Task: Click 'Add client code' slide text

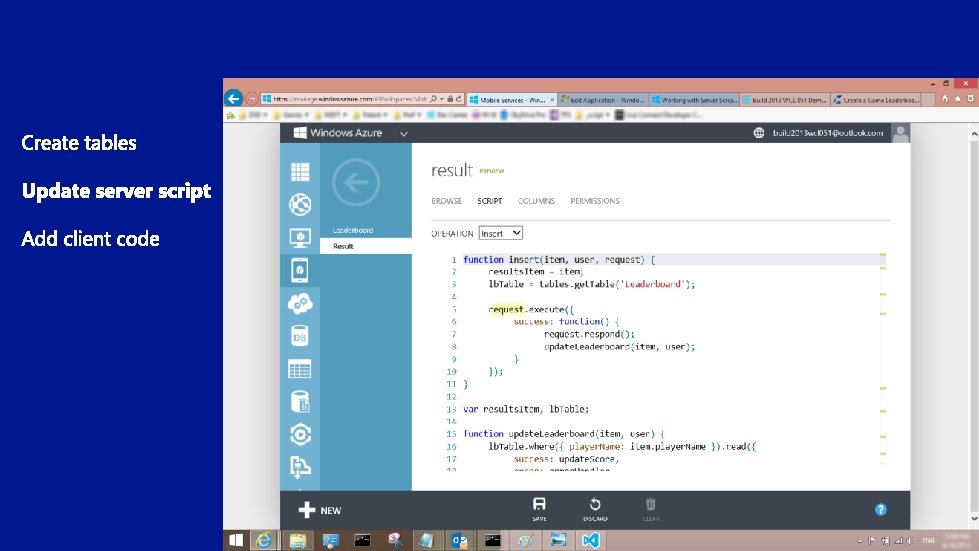Action: point(91,238)
